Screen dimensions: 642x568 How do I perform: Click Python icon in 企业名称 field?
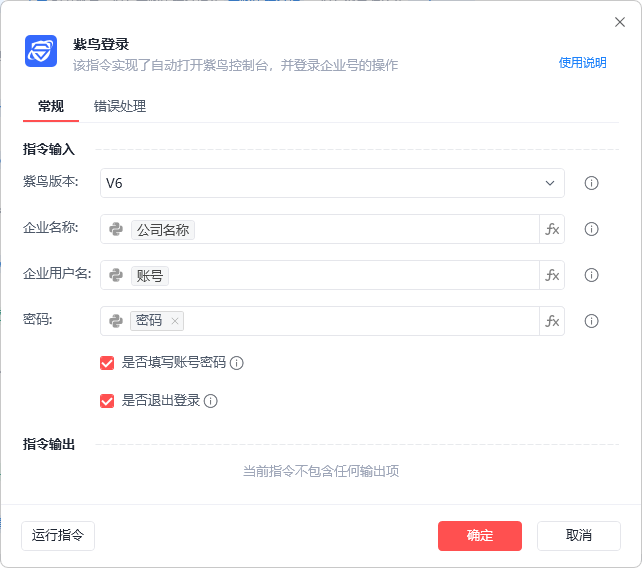point(116,229)
